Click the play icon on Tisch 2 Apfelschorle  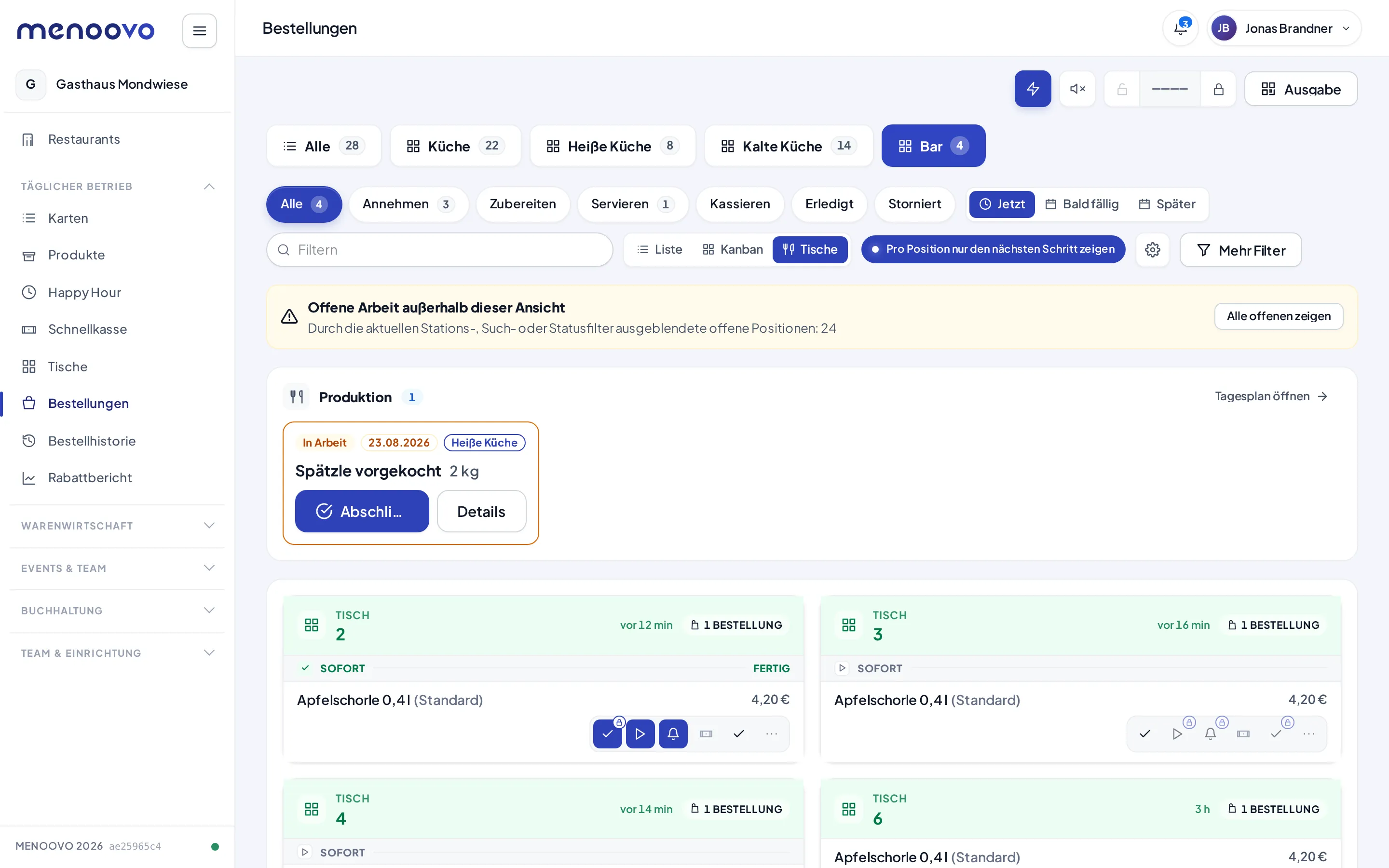click(x=640, y=733)
